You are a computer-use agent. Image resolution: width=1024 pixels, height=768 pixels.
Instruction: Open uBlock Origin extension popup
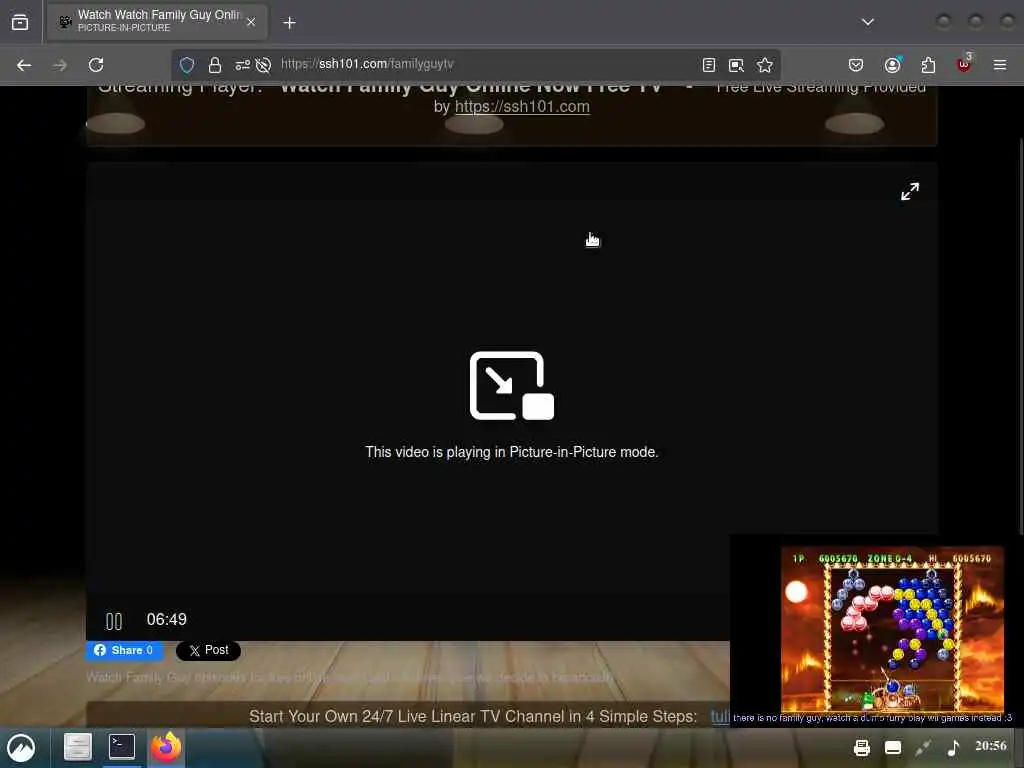pos(964,64)
